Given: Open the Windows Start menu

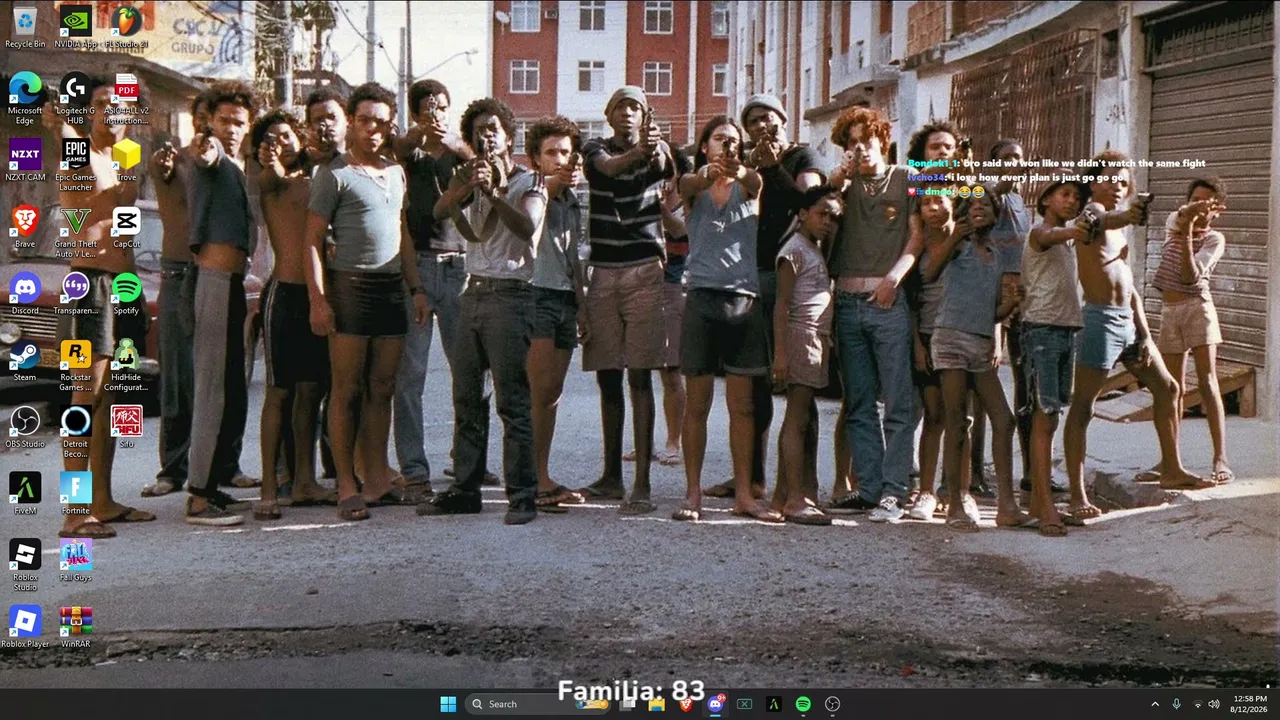Looking at the screenshot, I should point(448,704).
